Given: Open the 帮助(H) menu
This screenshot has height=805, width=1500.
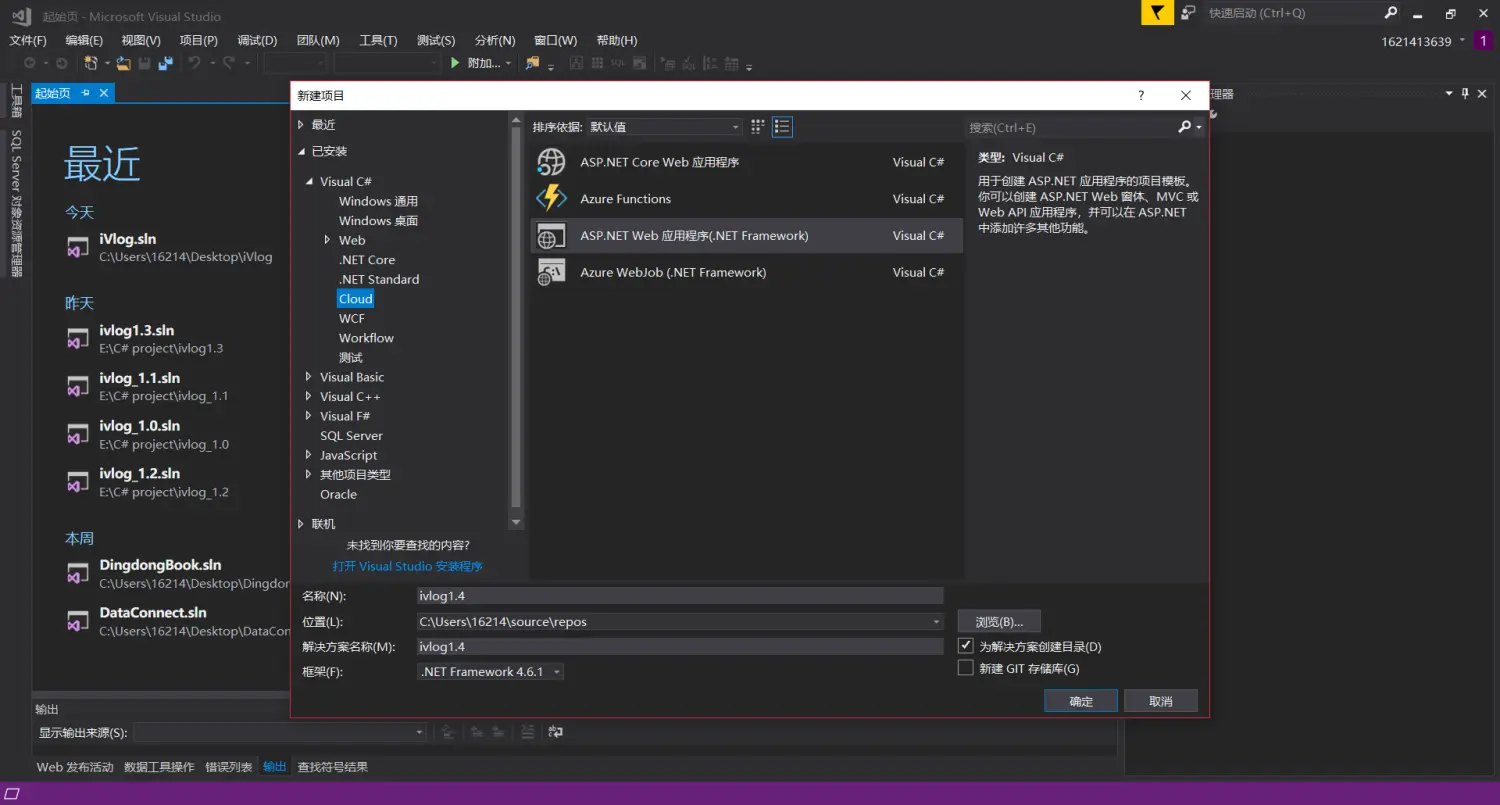Looking at the screenshot, I should click(x=616, y=41).
